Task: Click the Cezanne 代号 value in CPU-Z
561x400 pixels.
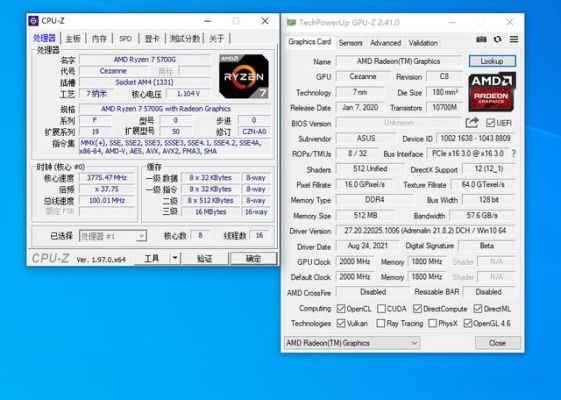Action: 113,71
